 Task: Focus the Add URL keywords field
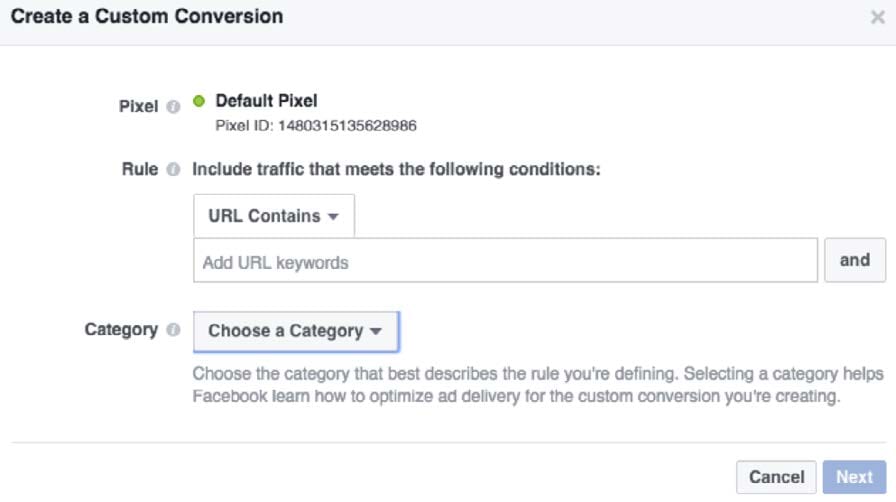coord(505,262)
